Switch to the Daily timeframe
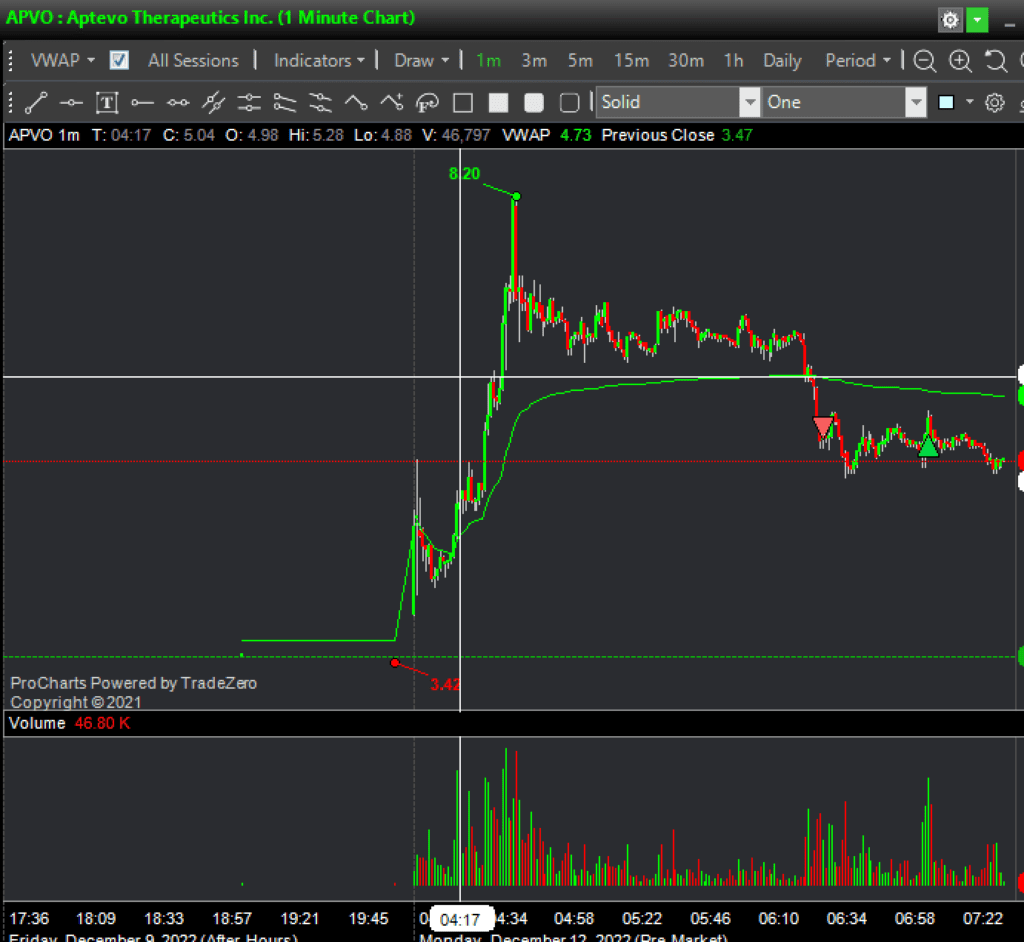 point(782,60)
